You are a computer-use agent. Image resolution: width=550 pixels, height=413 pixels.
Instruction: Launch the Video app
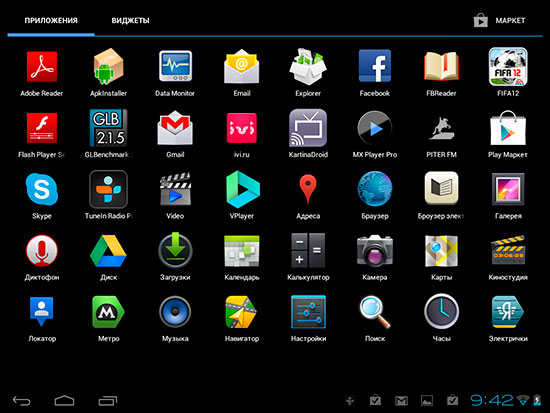(175, 189)
